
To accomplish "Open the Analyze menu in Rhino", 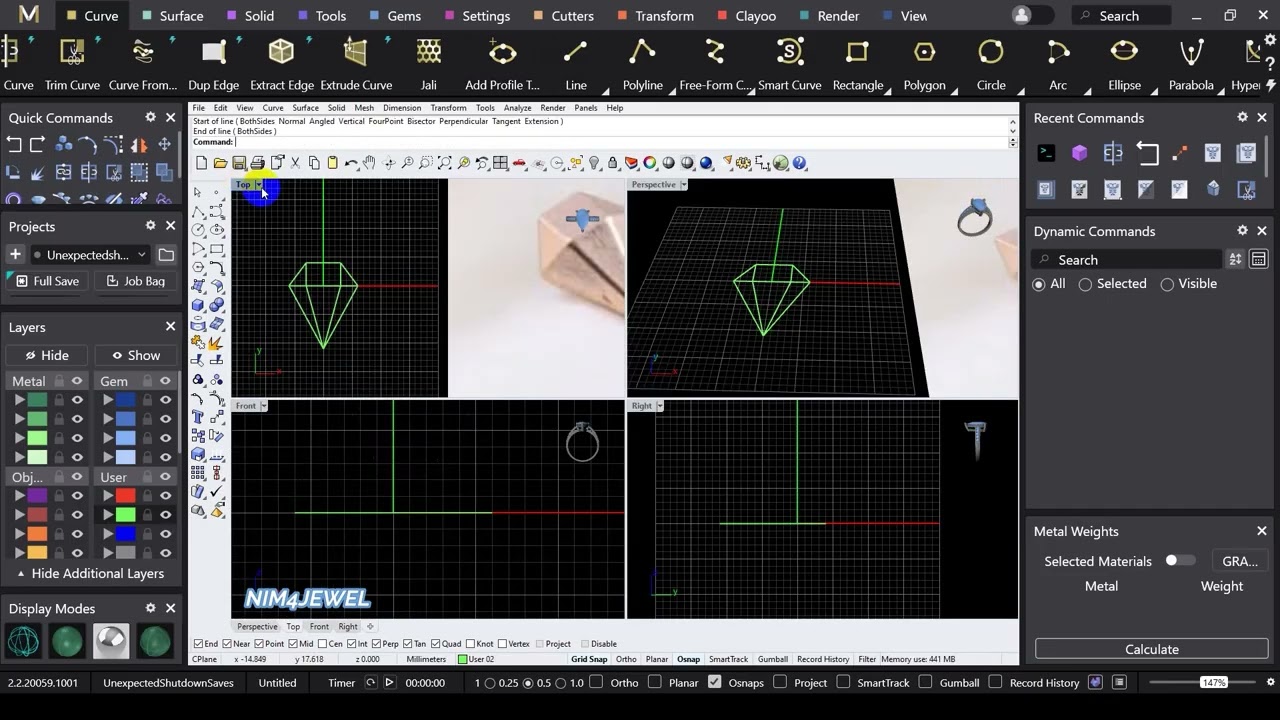I will 517,108.
